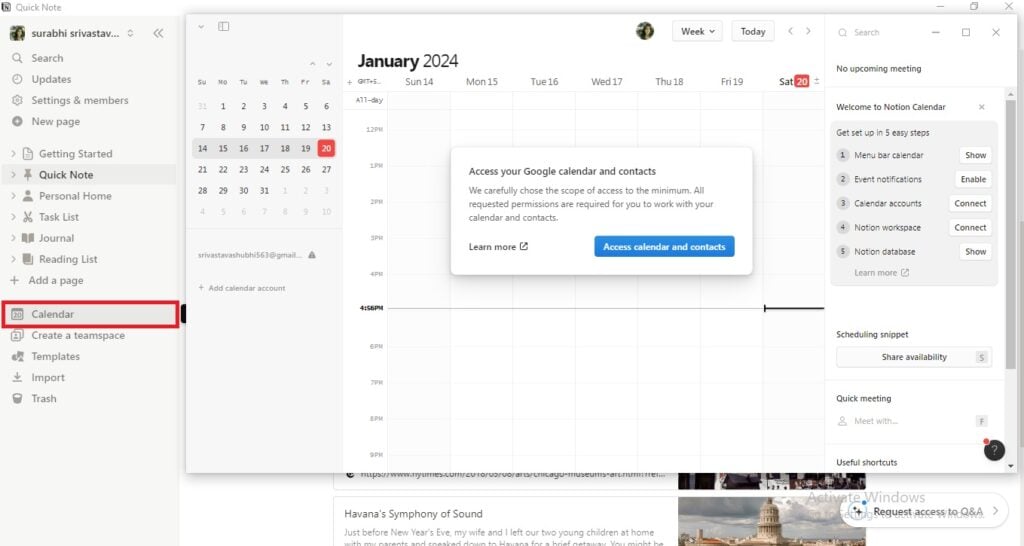
Task: Click the Share availability button
Action: 914,357
